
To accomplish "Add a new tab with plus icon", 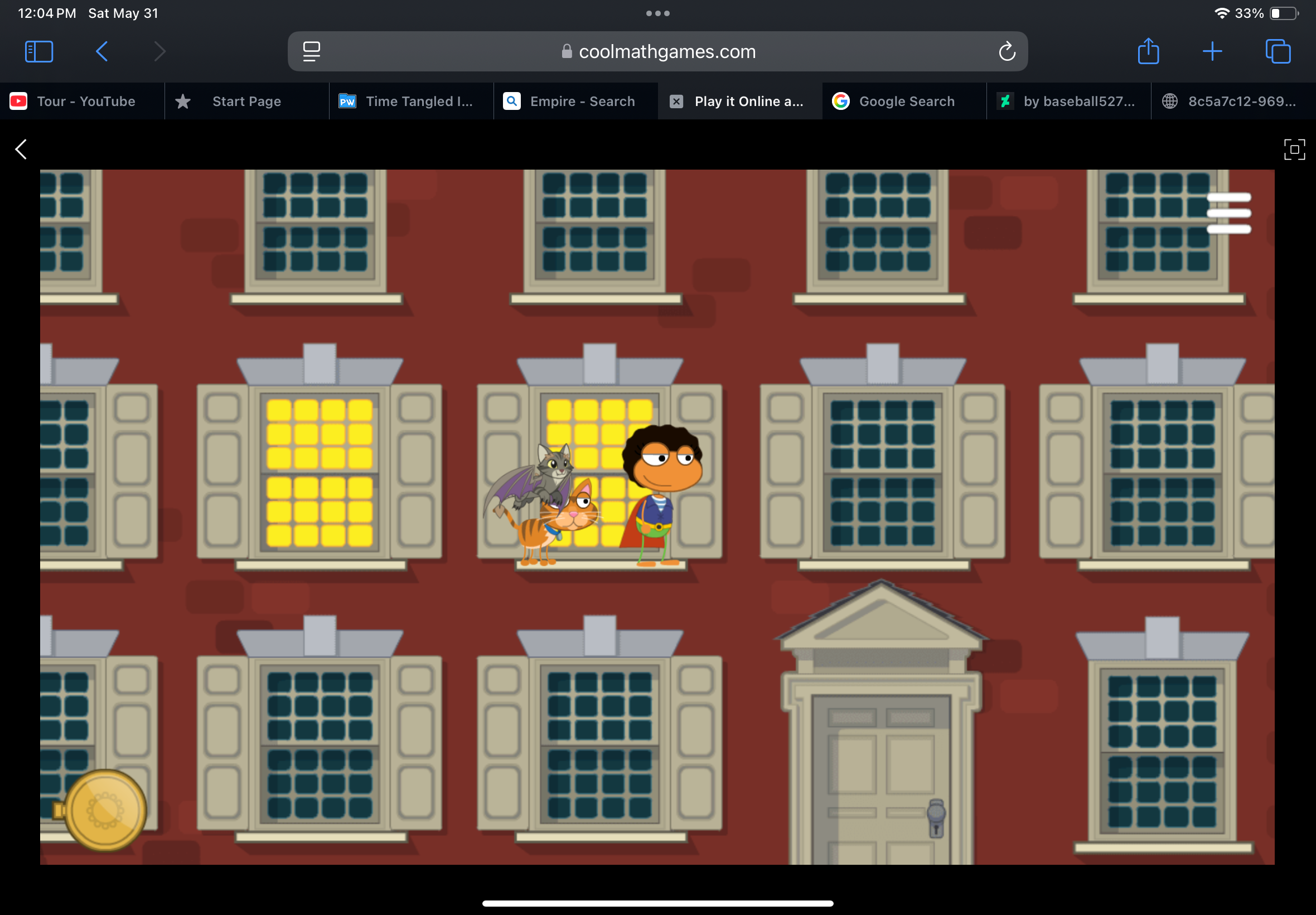I will pos(1212,51).
